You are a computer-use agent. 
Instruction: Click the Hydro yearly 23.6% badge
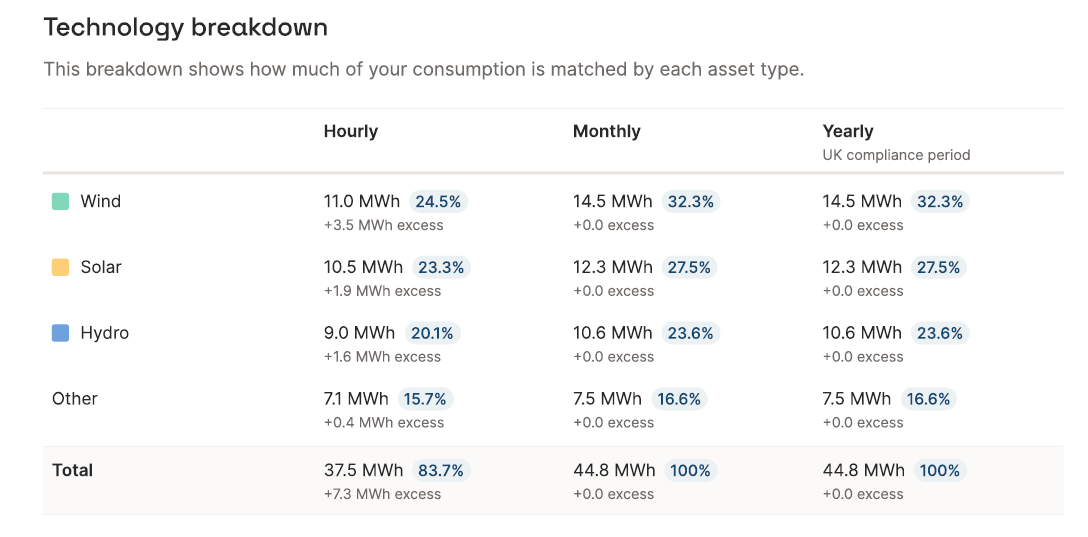tap(940, 334)
